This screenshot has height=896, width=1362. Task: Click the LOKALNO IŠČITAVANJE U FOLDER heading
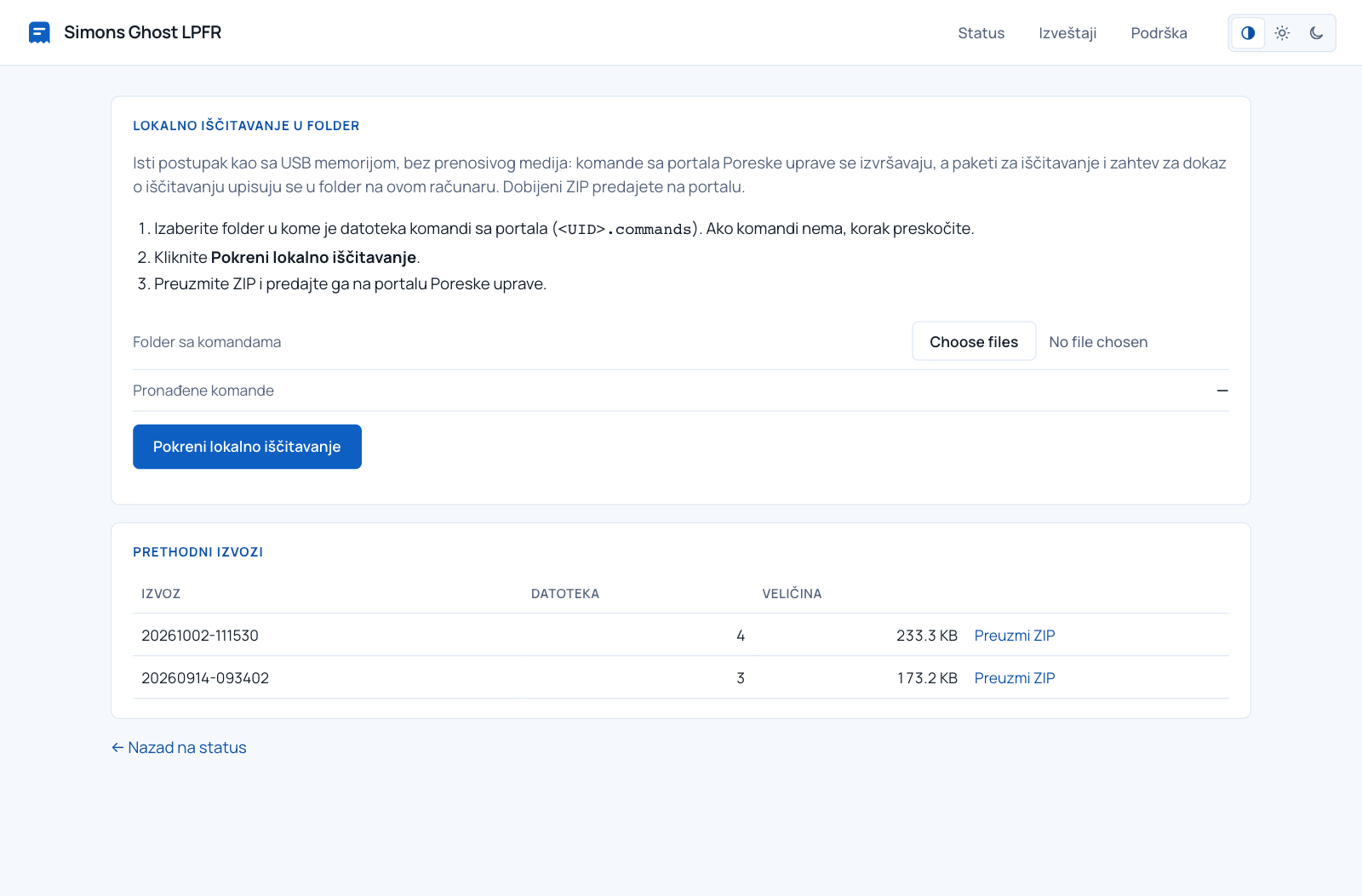[246, 126]
